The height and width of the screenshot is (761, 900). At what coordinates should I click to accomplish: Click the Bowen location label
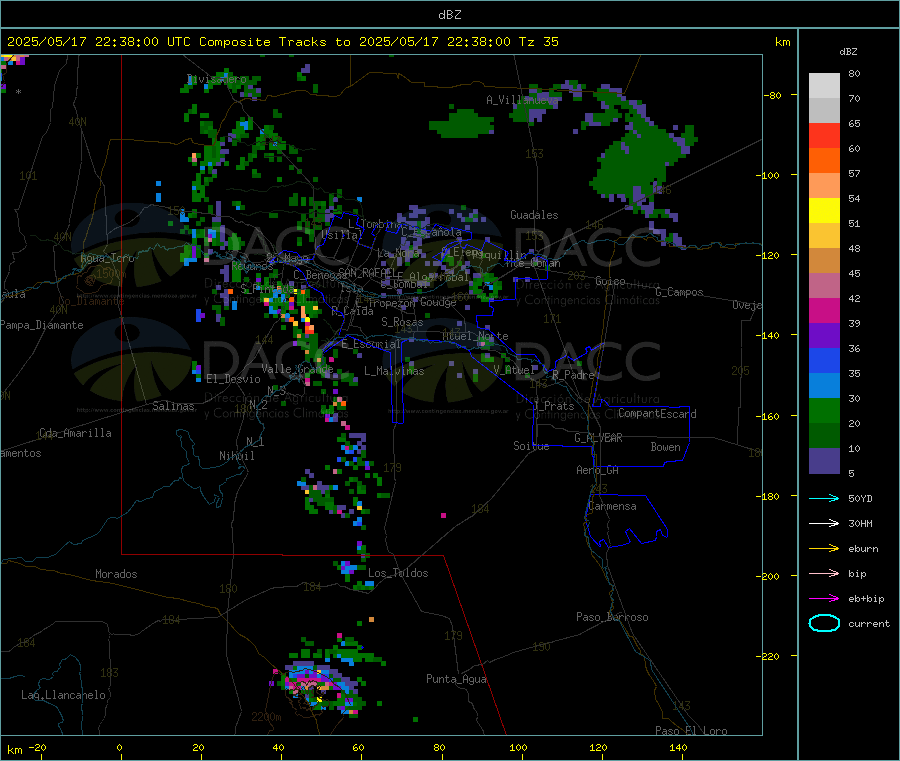coord(665,447)
